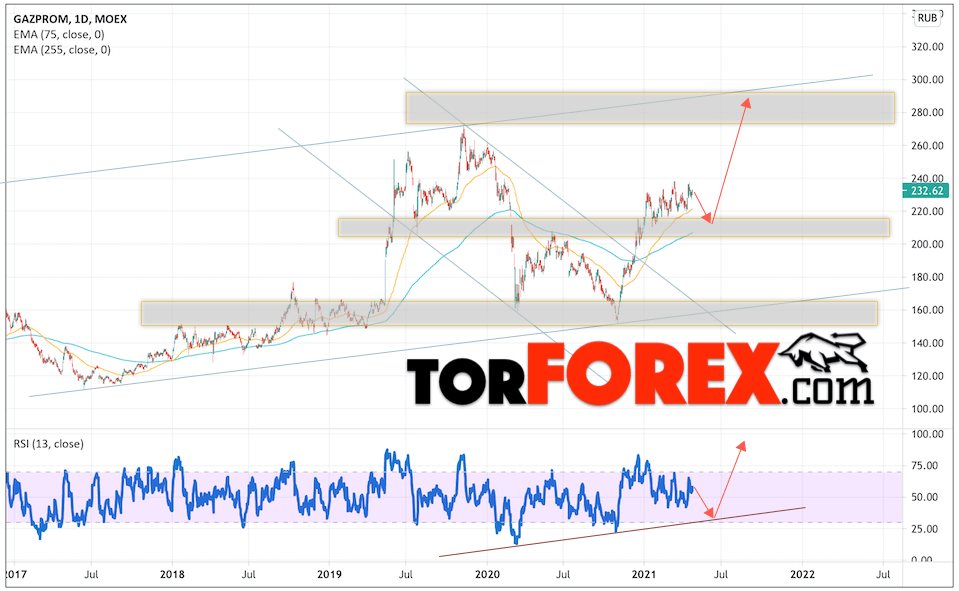959x591 pixels.
Task: Click the 220.00 price axis label
Action: click(x=927, y=211)
